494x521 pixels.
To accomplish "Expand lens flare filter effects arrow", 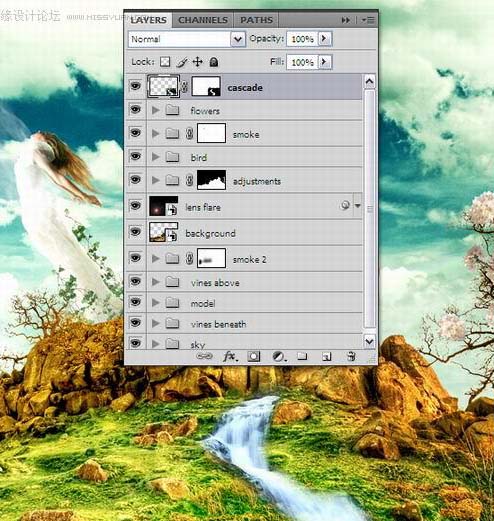I will (358, 206).
